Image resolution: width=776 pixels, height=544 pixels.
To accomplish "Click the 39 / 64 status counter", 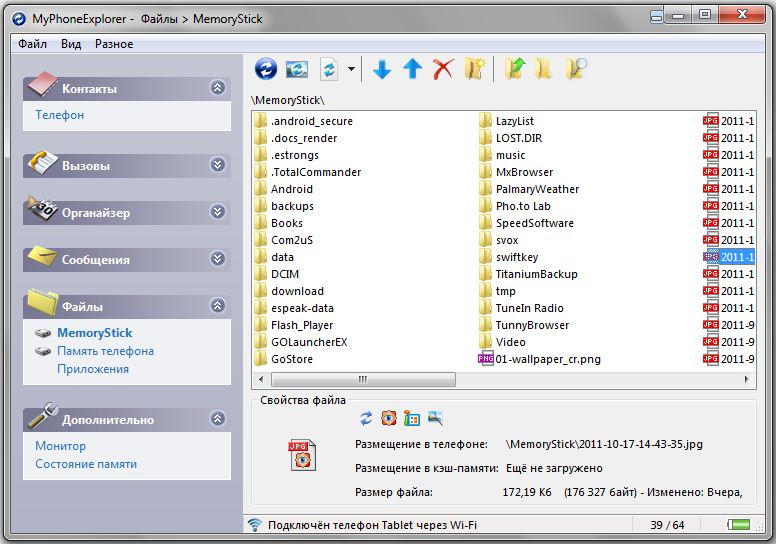I will point(667,525).
